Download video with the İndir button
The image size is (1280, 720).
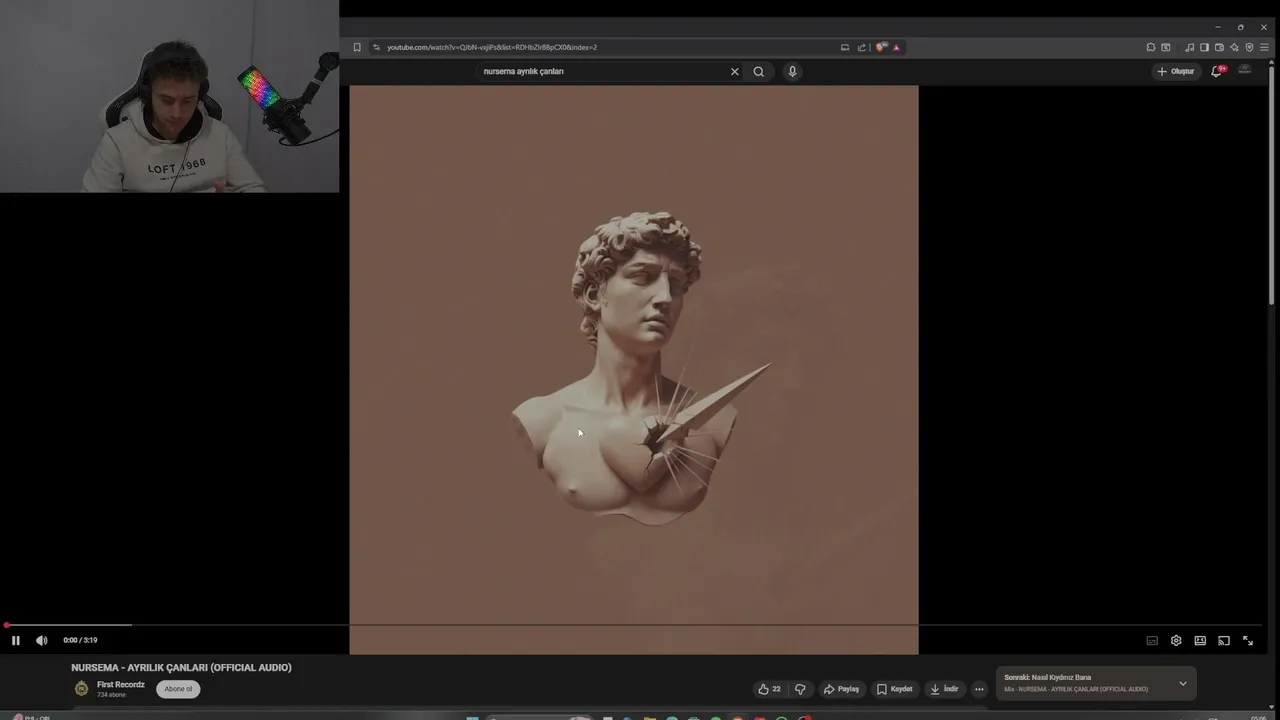click(943, 689)
